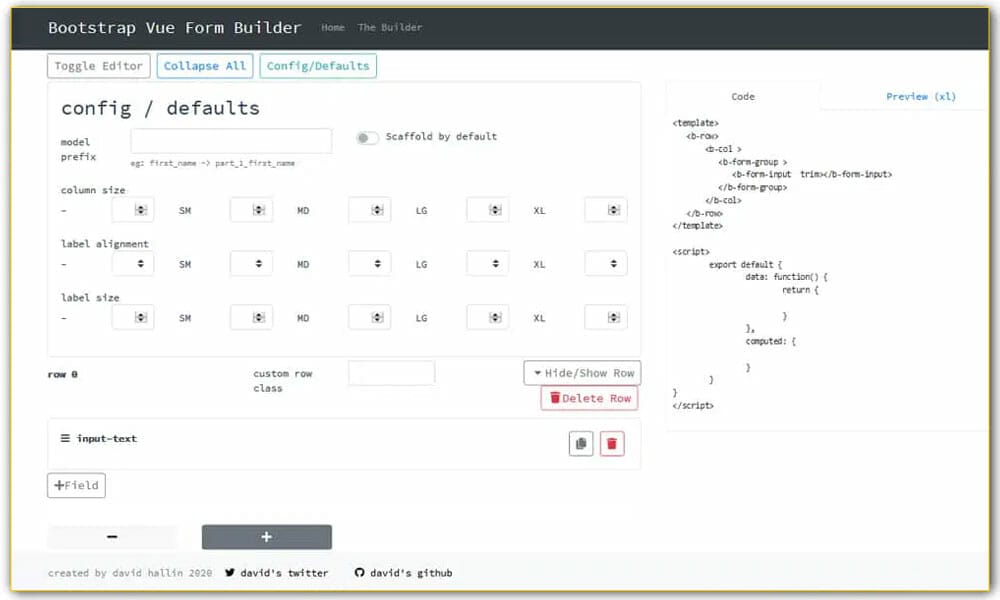The width and height of the screenshot is (1000, 600).
Task: Switch to the Preview (xl) tab
Action: point(920,96)
